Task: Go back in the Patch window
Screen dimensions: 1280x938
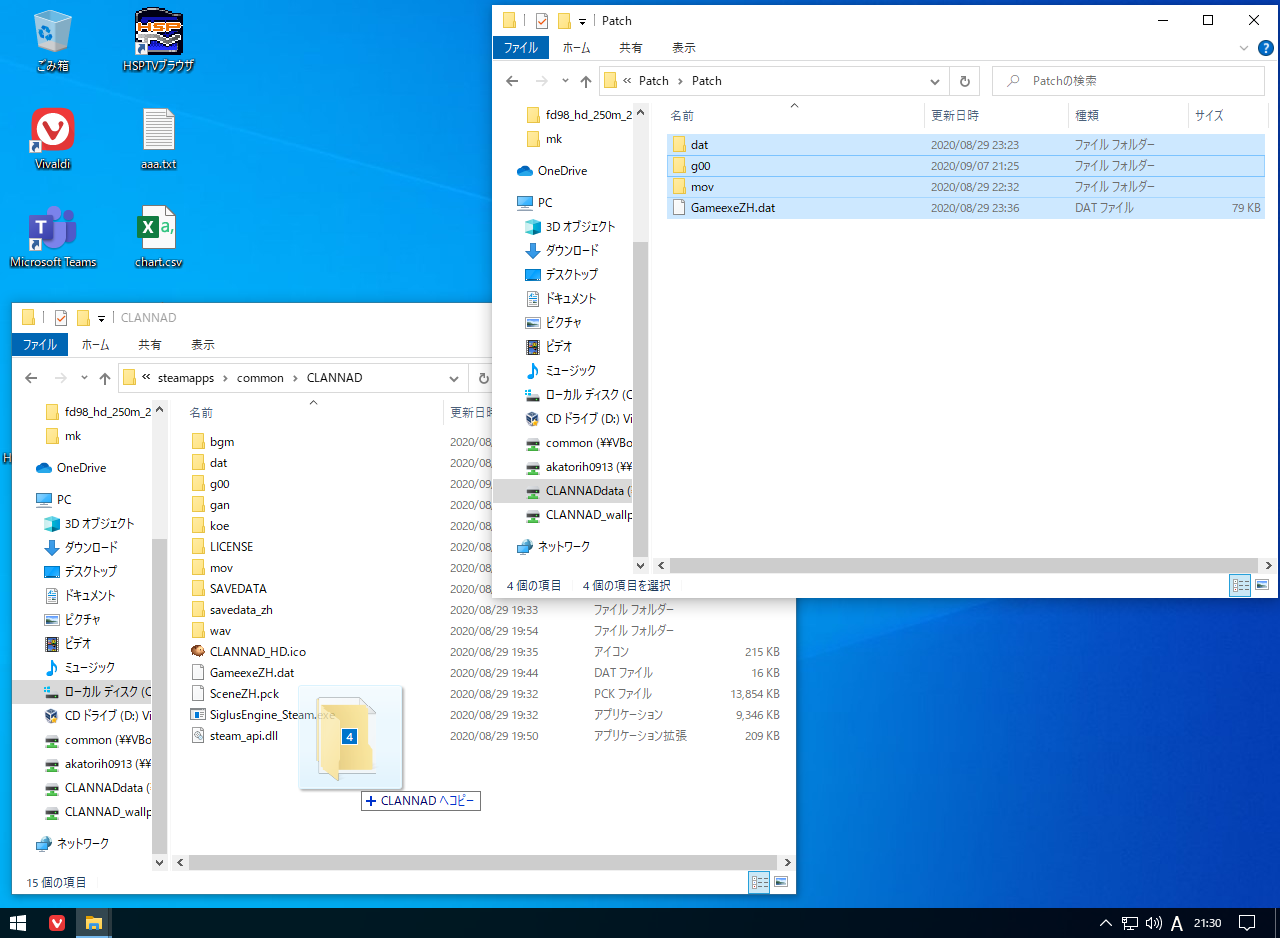Action: point(512,81)
